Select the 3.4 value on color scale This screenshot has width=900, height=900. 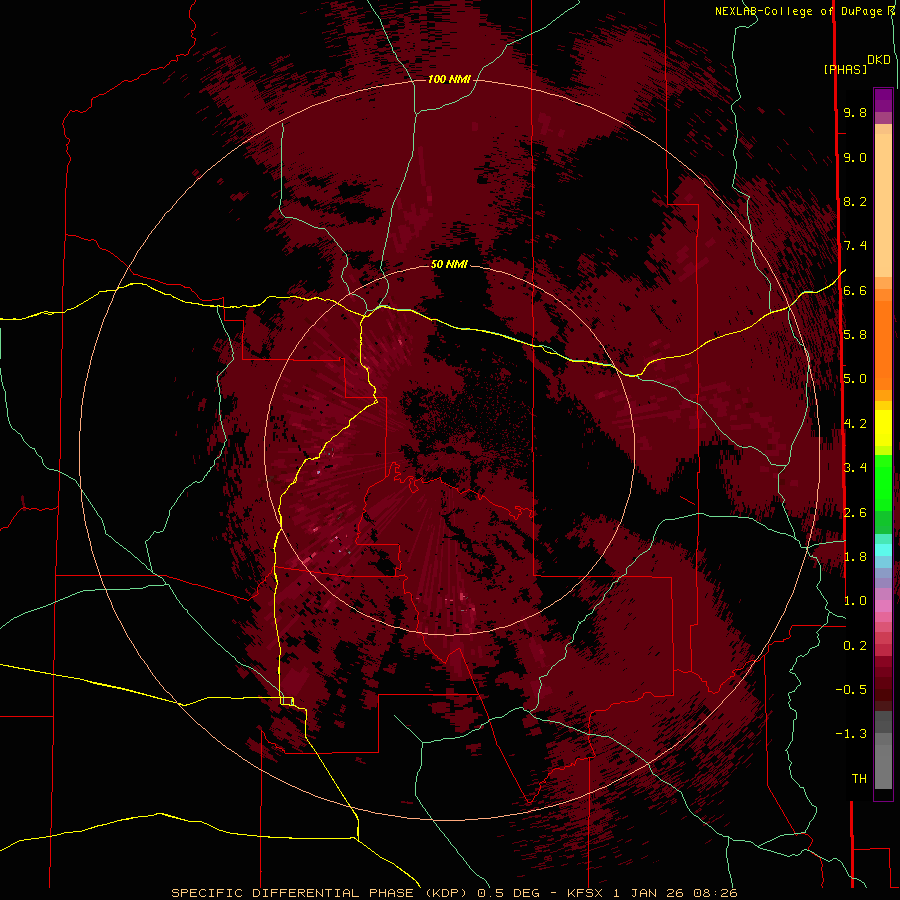click(x=855, y=468)
